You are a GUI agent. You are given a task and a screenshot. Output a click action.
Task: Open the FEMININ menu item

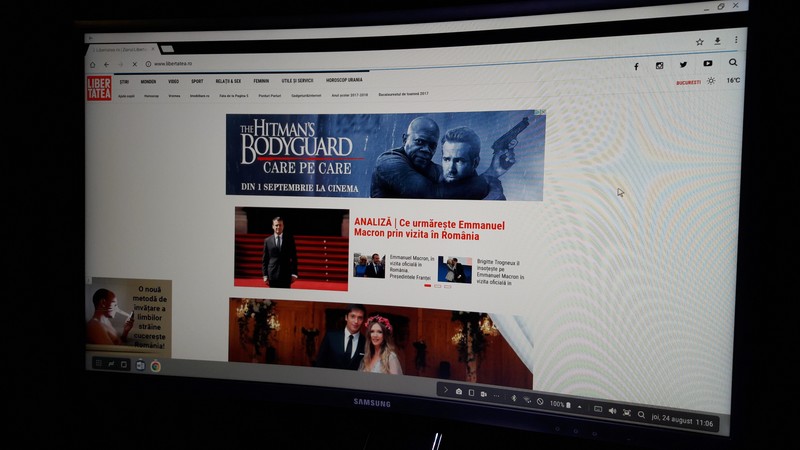click(261, 81)
